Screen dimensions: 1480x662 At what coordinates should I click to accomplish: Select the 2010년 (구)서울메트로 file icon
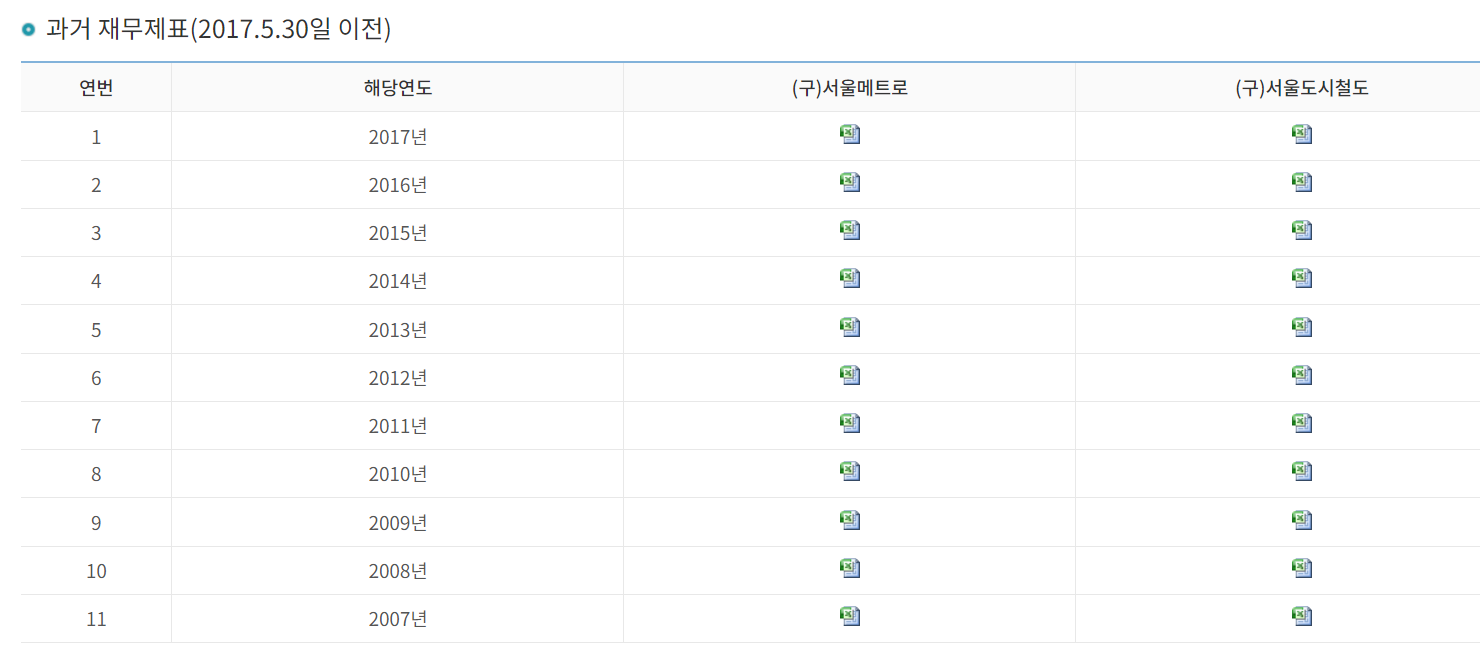[850, 471]
